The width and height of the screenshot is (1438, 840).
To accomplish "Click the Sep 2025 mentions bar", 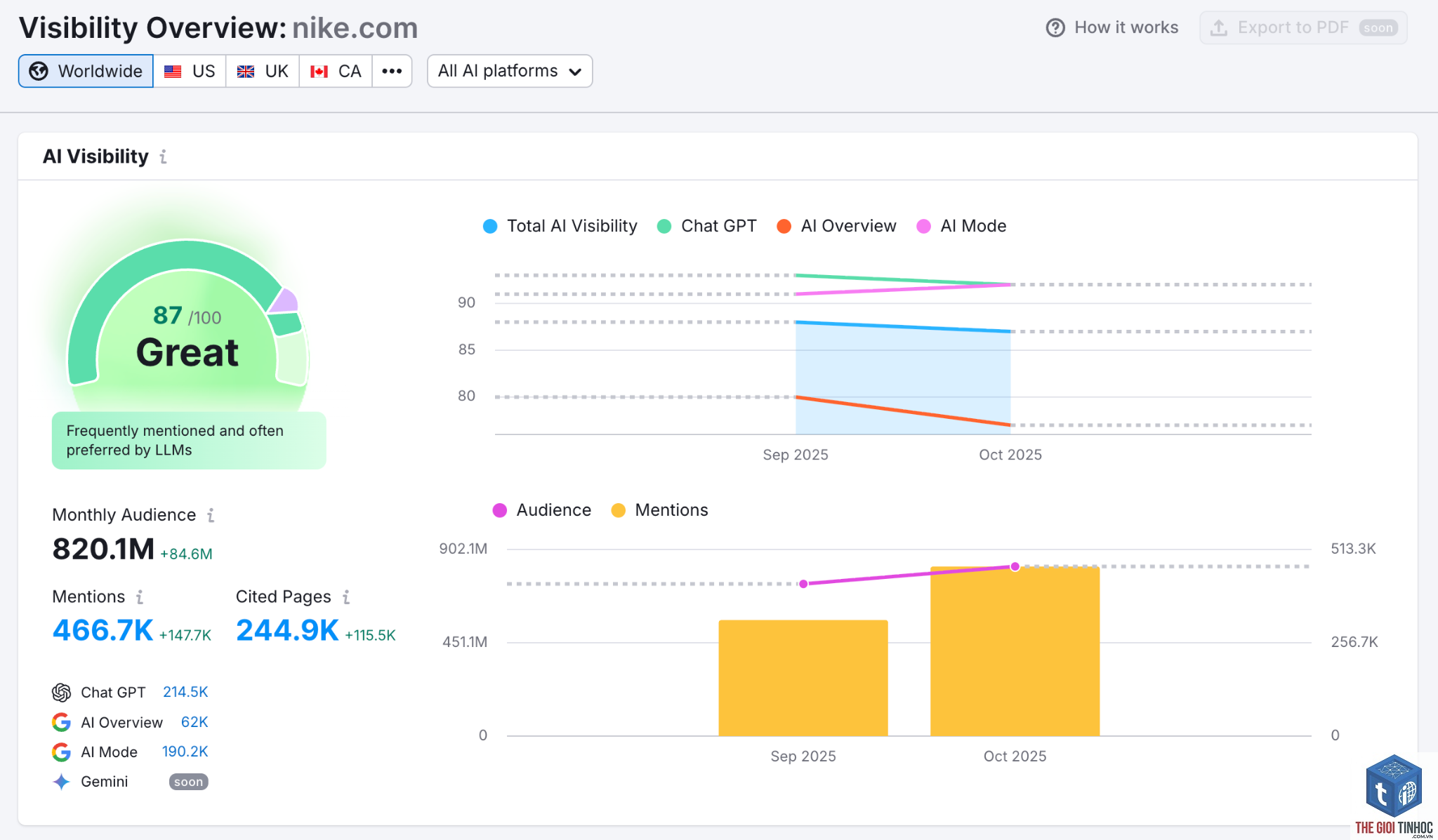I will click(x=803, y=678).
